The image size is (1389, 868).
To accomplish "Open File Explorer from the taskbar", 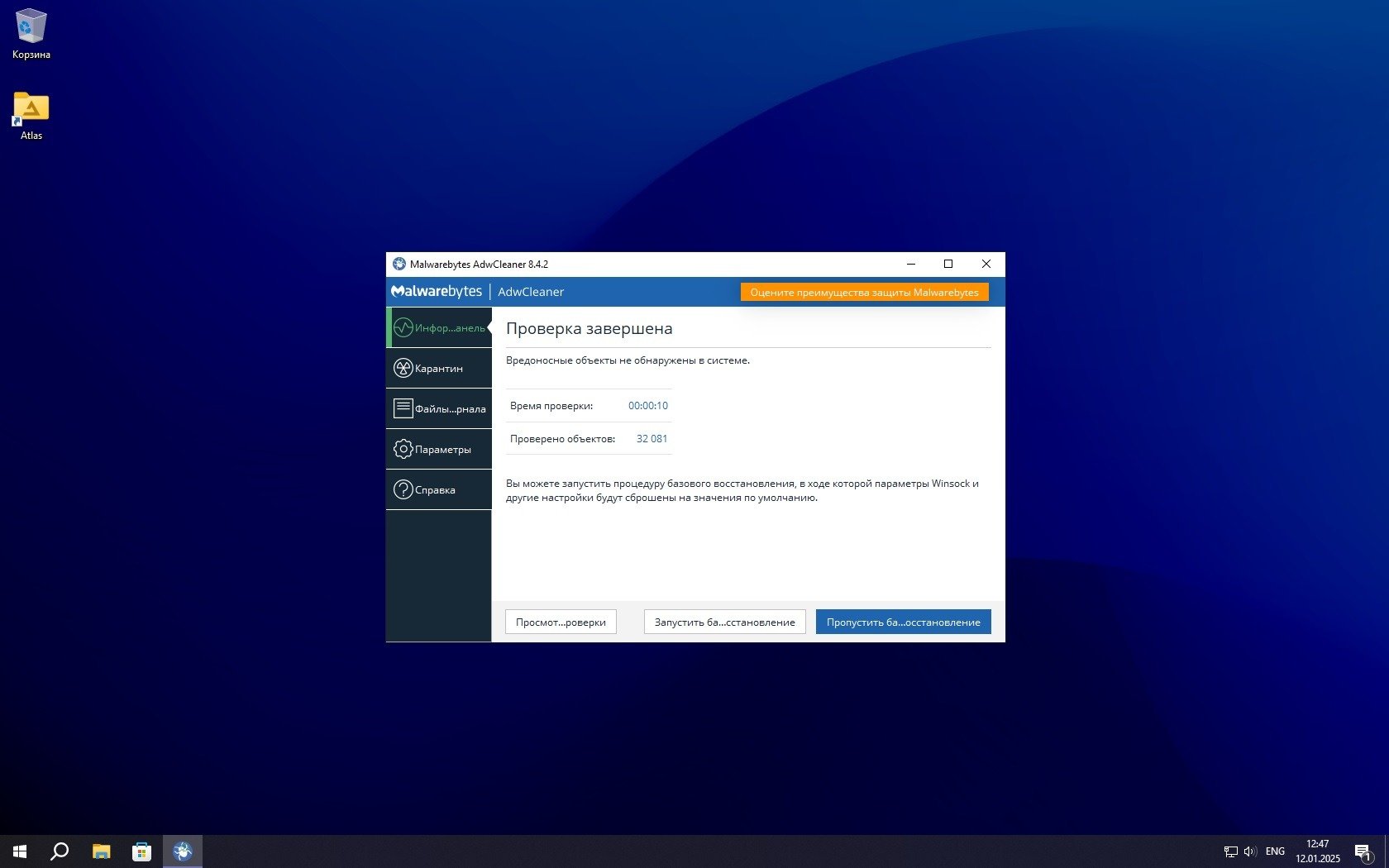I will [101, 851].
